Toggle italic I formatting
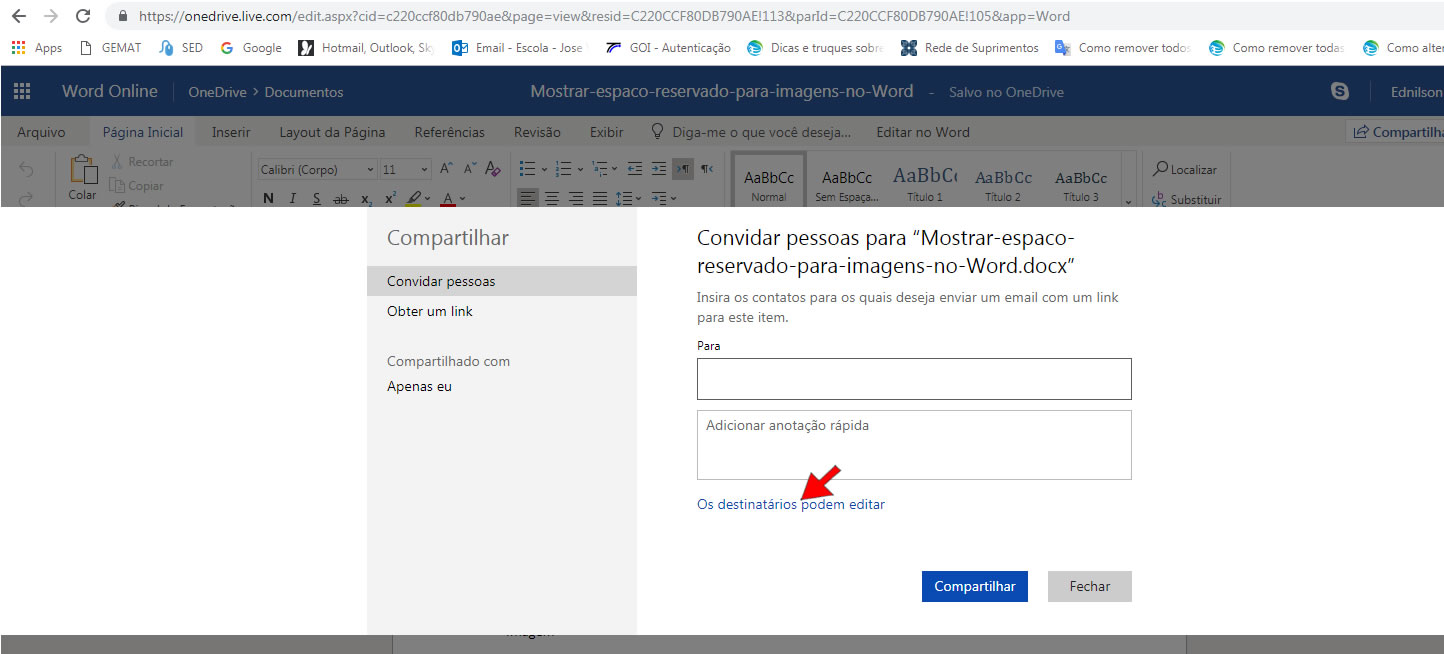Image resolution: width=1444 pixels, height=654 pixels. pos(293,198)
